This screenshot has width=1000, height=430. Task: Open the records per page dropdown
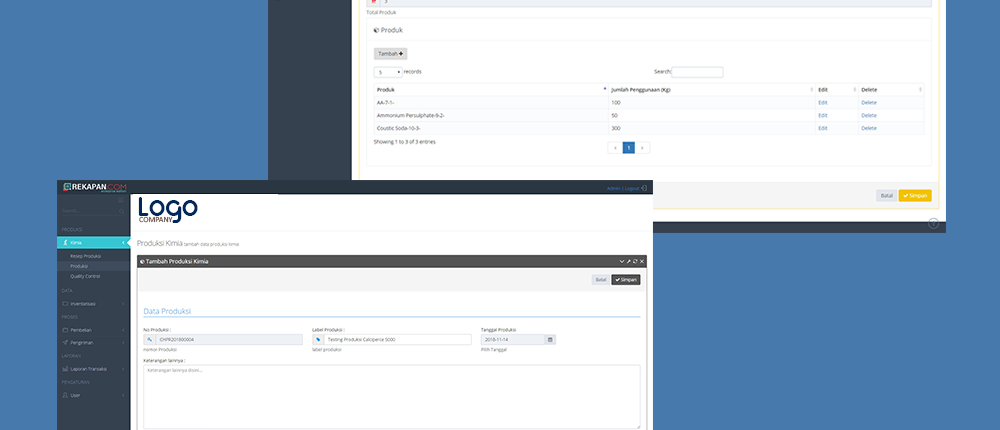[x=388, y=72]
